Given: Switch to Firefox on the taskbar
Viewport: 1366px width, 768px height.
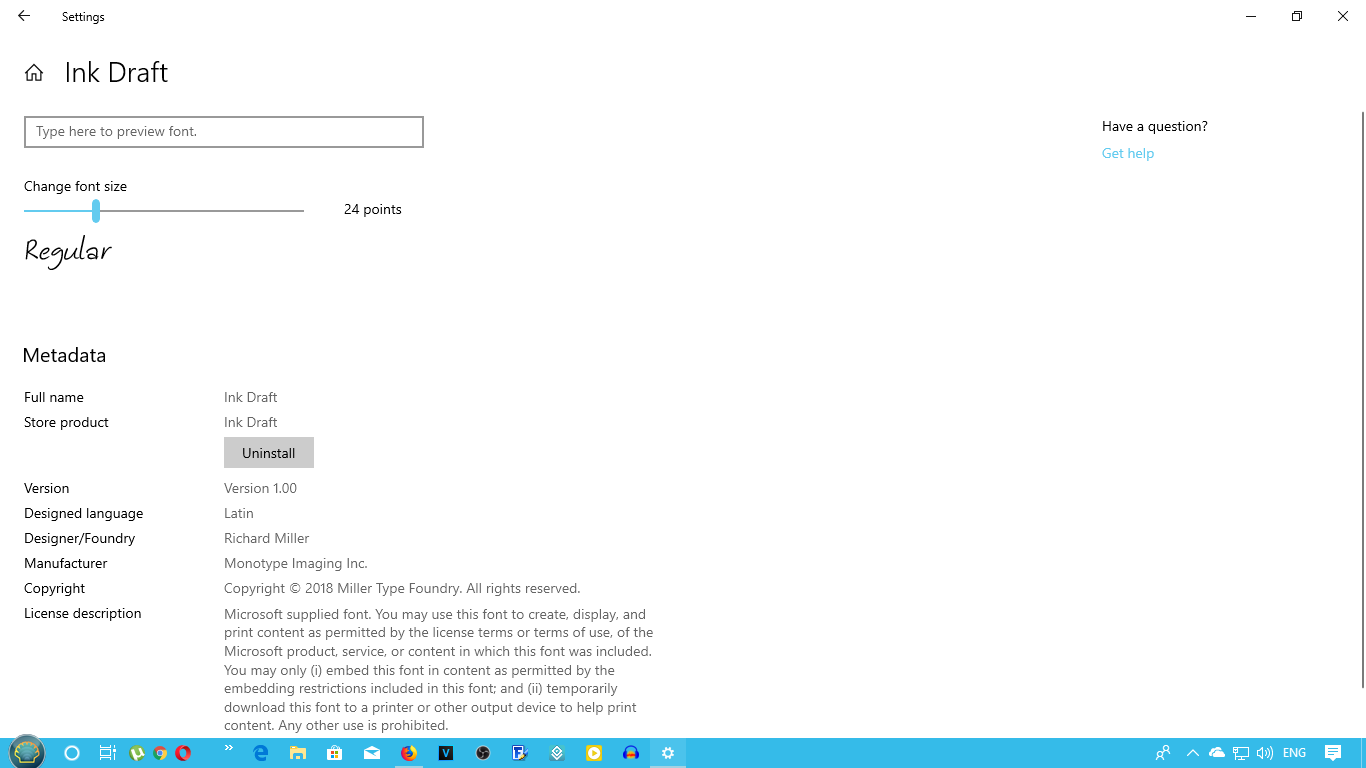Looking at the screenshot, I should [x=409, y=753].
